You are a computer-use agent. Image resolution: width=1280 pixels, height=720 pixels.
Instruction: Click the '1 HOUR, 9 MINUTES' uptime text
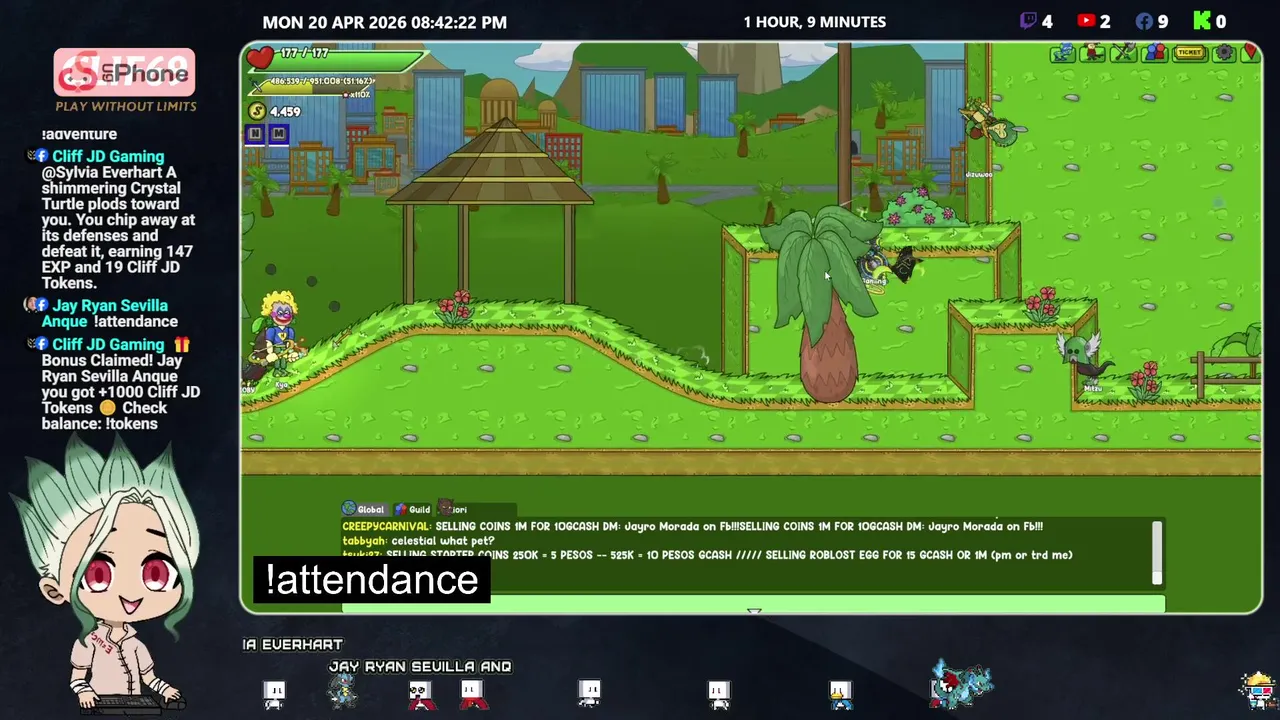[x=814, y=22]
